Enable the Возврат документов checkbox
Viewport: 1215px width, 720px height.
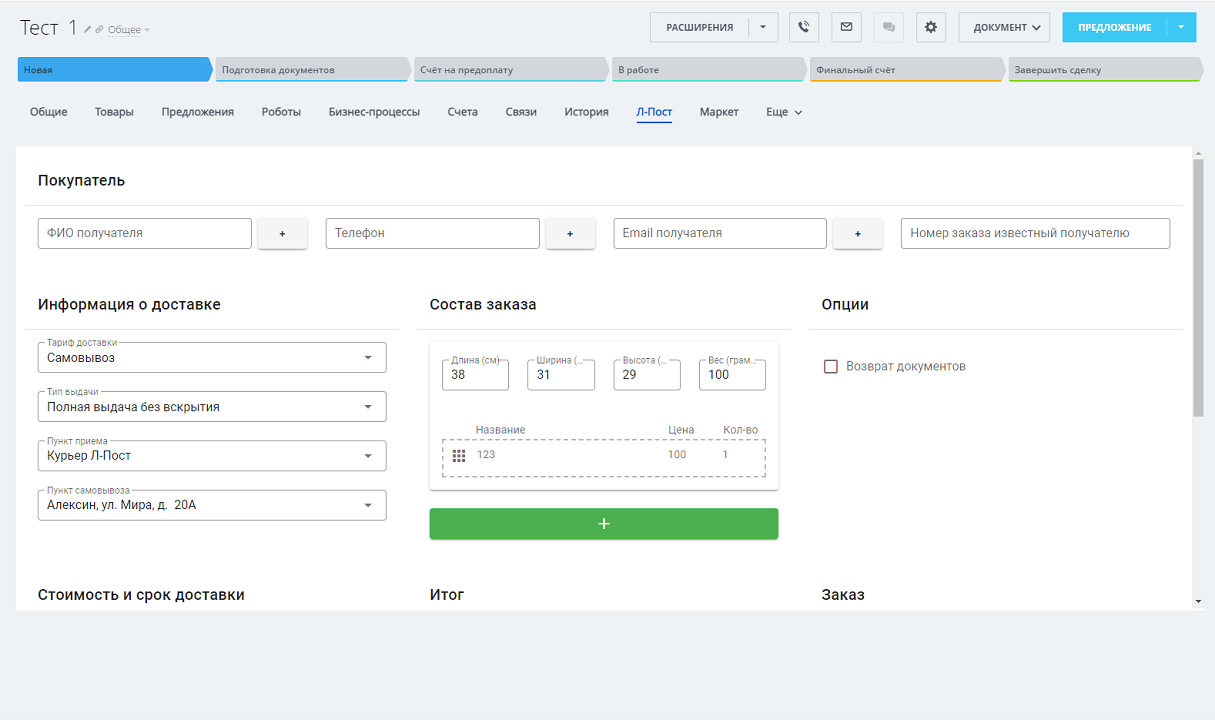[830, 366]
